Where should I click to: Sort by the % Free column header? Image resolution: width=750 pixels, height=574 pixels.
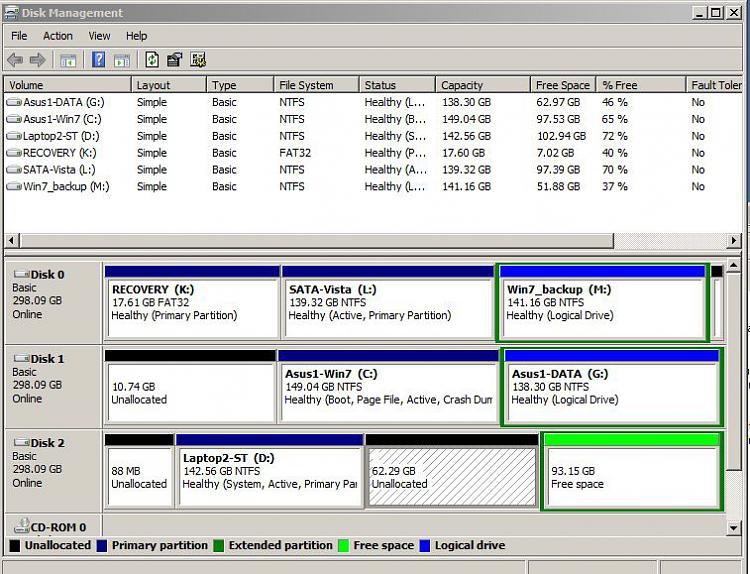click(641, 85)
